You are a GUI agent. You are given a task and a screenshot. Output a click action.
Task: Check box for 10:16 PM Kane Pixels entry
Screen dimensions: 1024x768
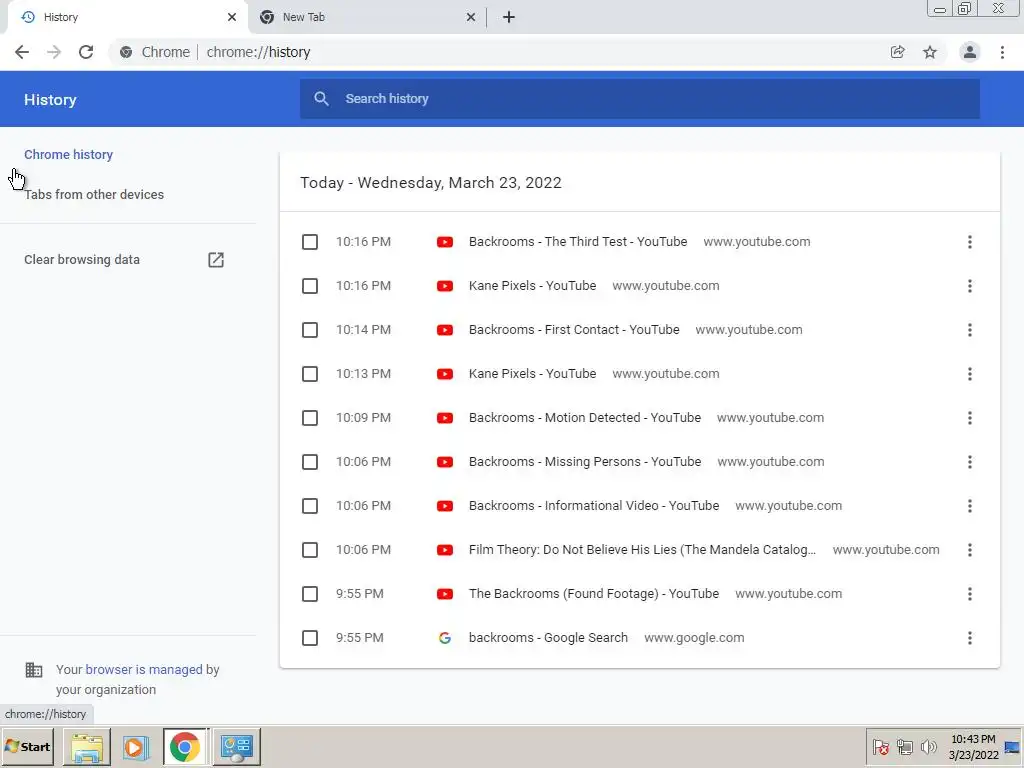click(310, 286)
